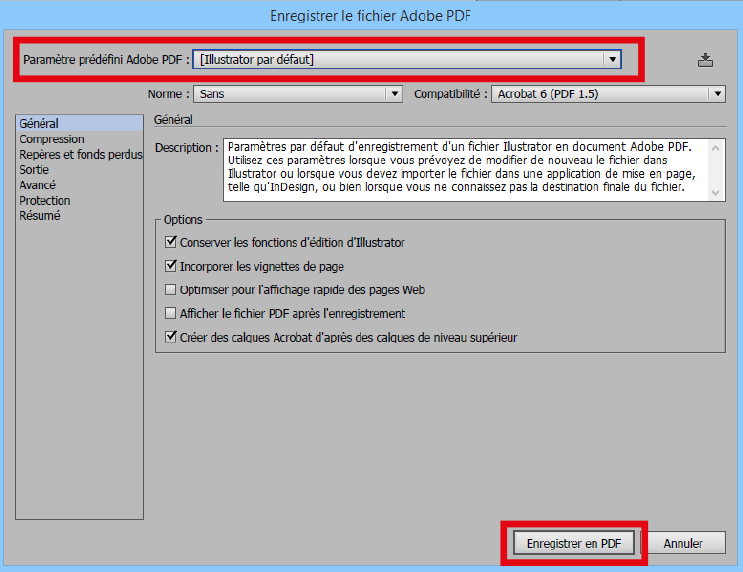Click the Description scrollbar down arrow
The height and width of the screenshot is (572, 743).
coord(716,192)
